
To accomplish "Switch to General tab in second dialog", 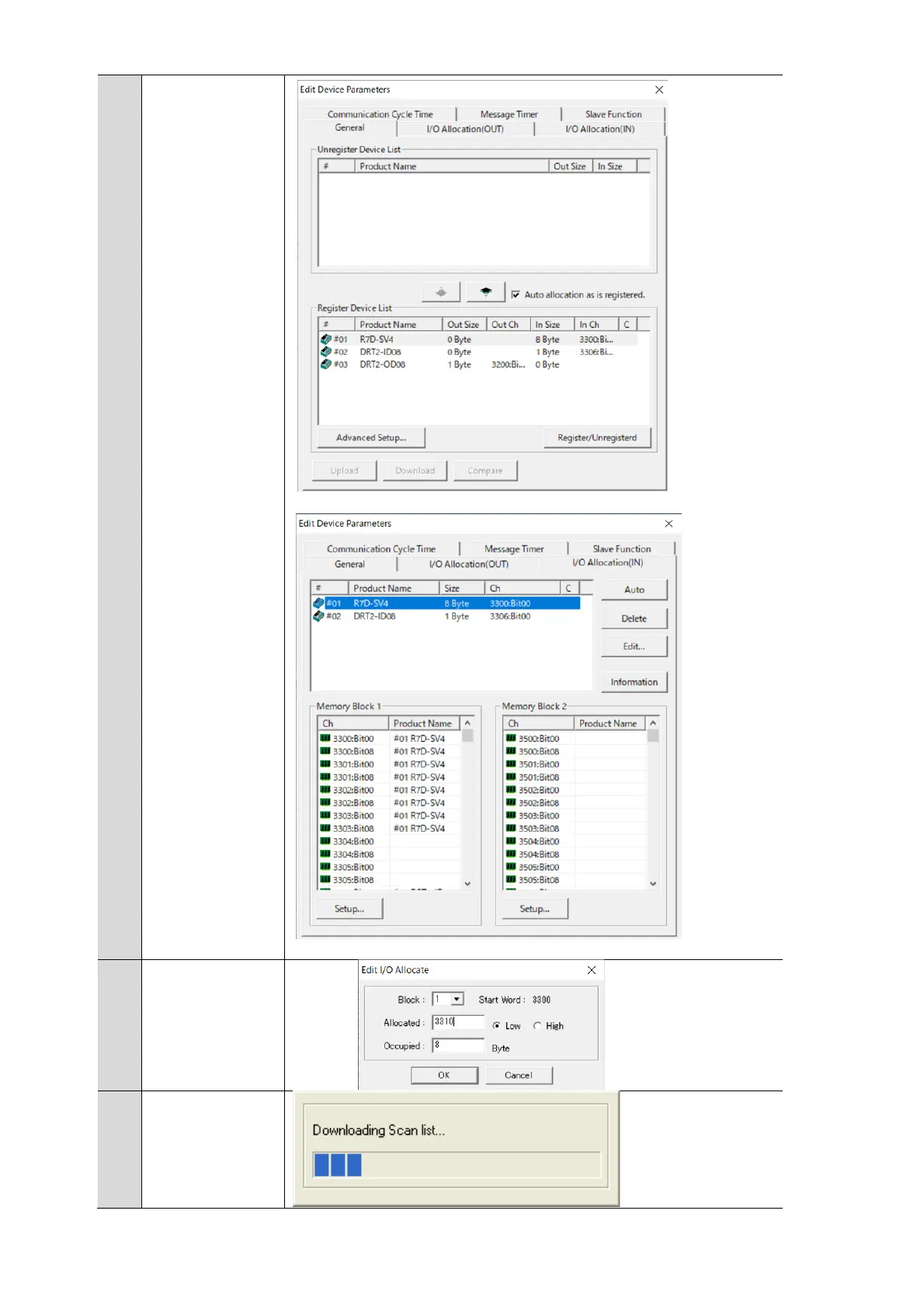I will [x=349, y=565].
